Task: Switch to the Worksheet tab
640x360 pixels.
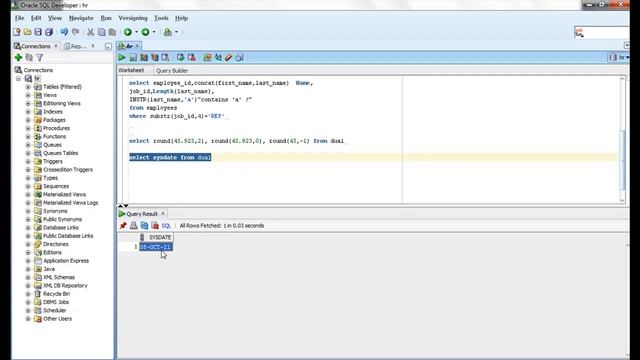Action: click(131, 70)
